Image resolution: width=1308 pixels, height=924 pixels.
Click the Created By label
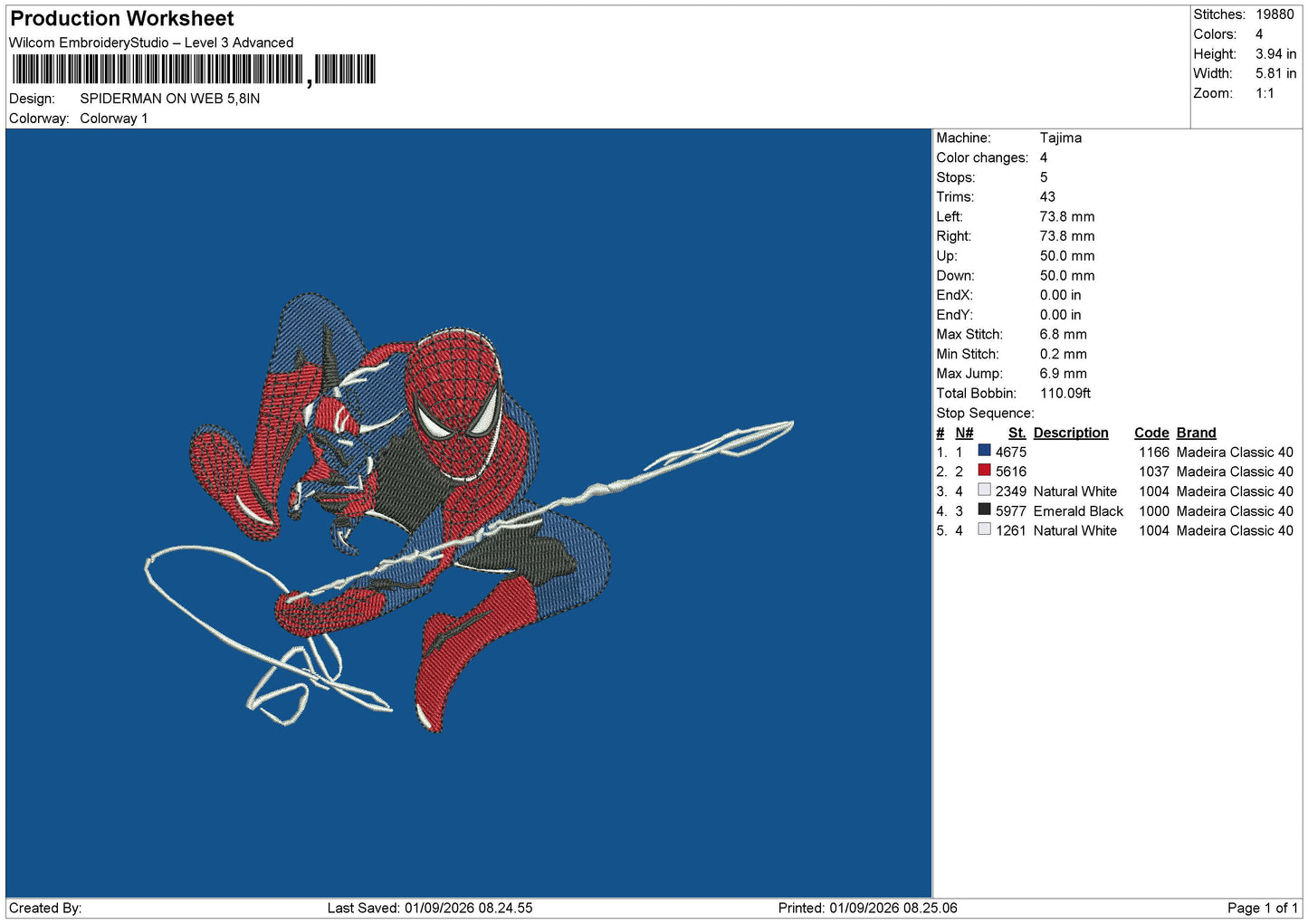click(45, 908)
